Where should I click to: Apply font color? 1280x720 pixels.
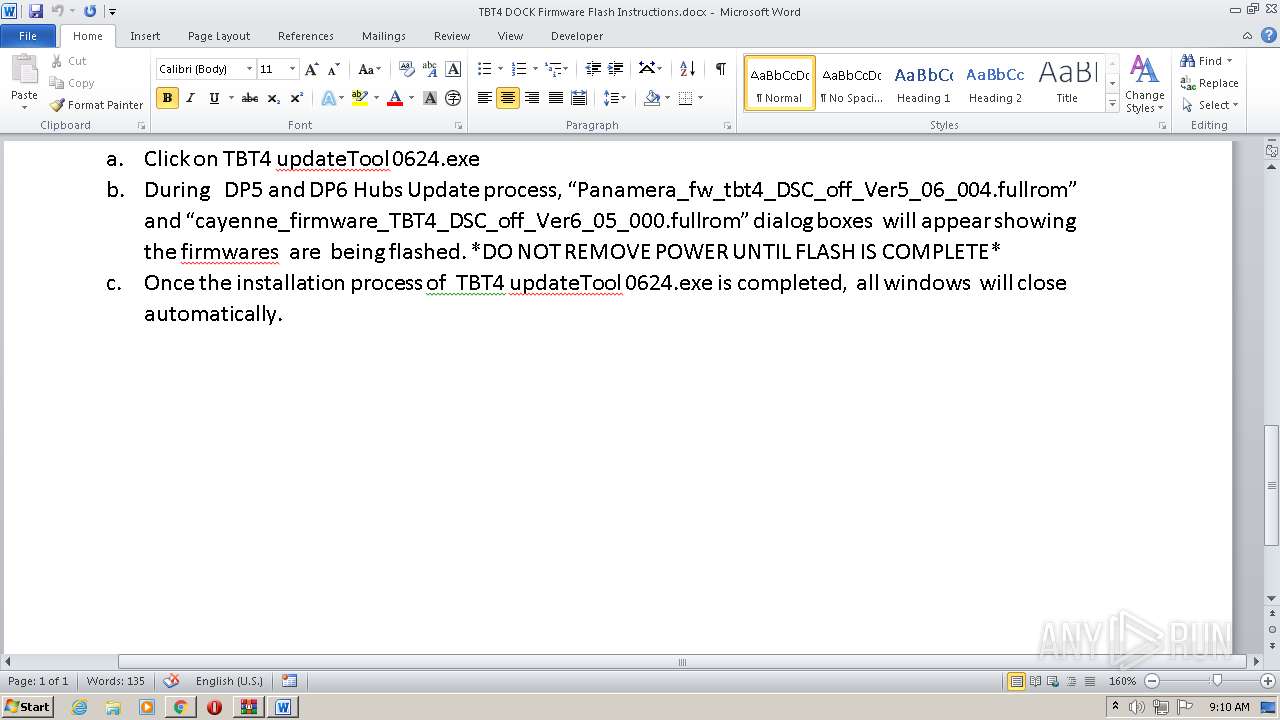coord(395,98)
